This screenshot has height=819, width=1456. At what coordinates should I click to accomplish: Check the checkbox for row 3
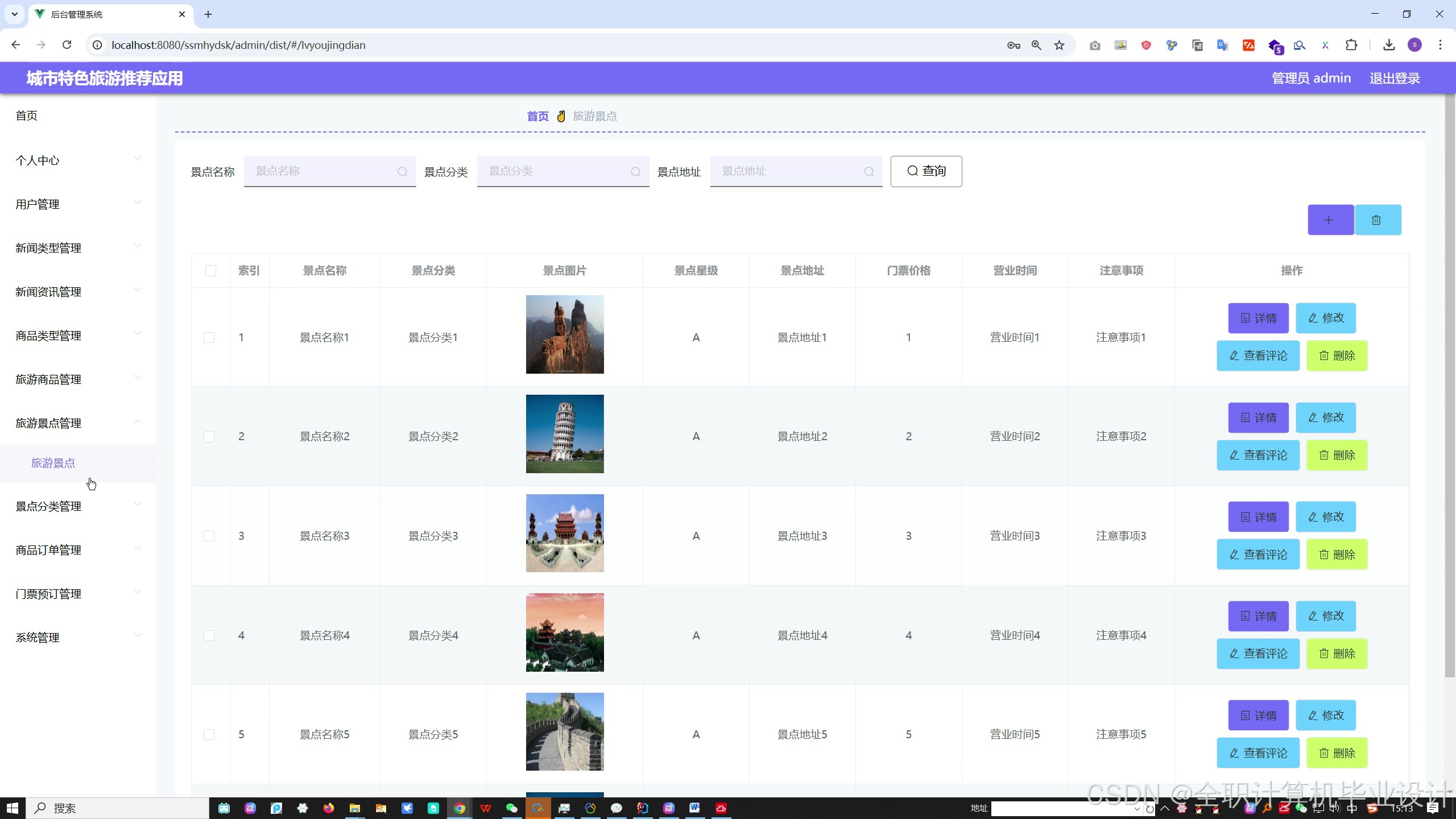(x=209, y=536)
